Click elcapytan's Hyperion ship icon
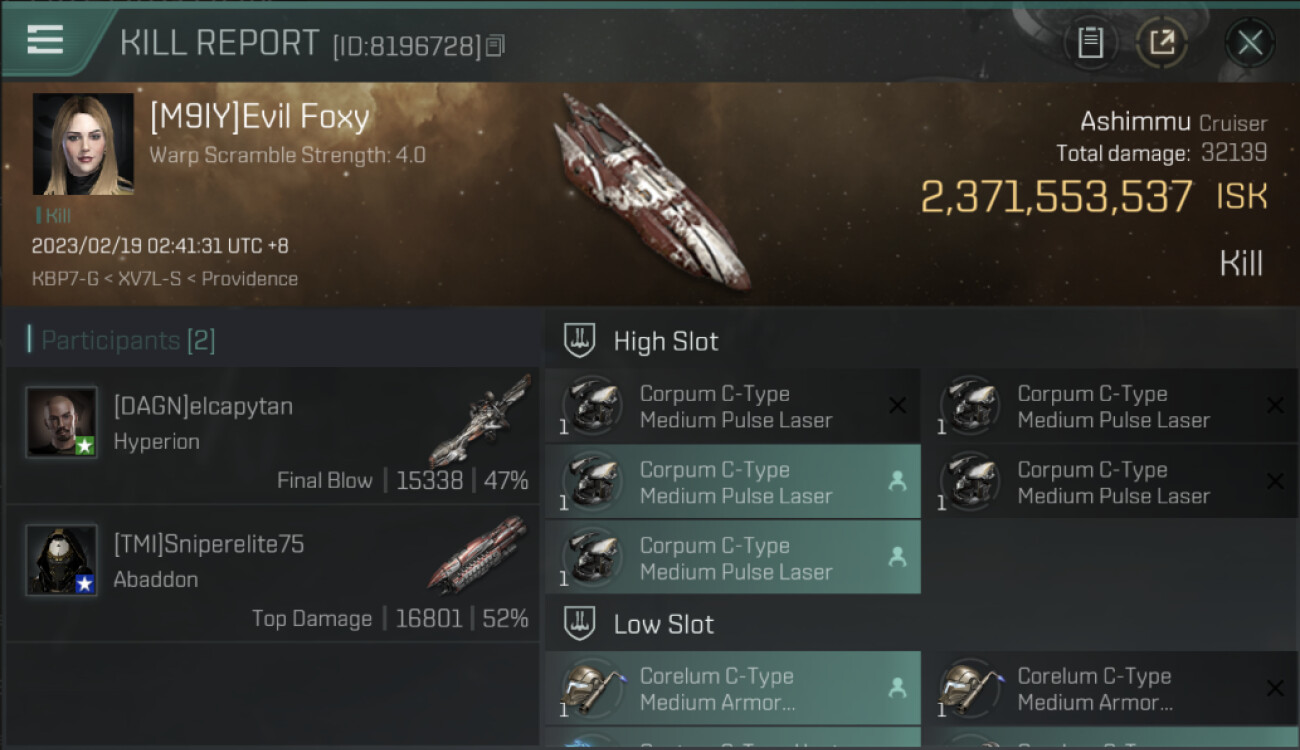The height and width of the screenshot is (750, 1300). coord(480,420)
